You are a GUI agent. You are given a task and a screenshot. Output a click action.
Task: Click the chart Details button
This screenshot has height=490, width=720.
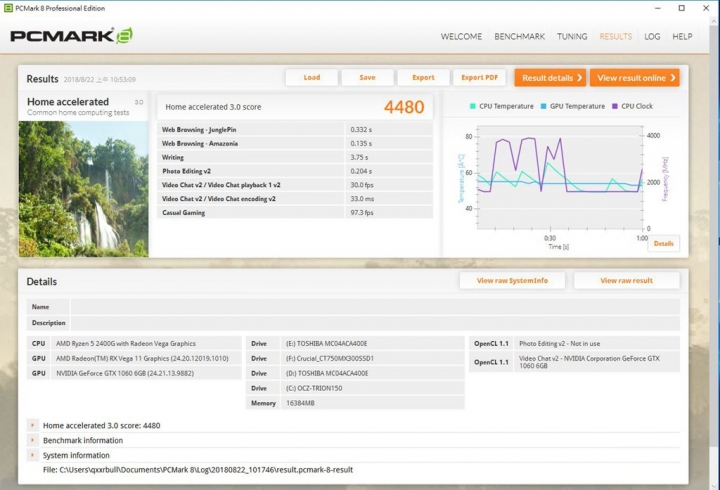tap(664, 243)
